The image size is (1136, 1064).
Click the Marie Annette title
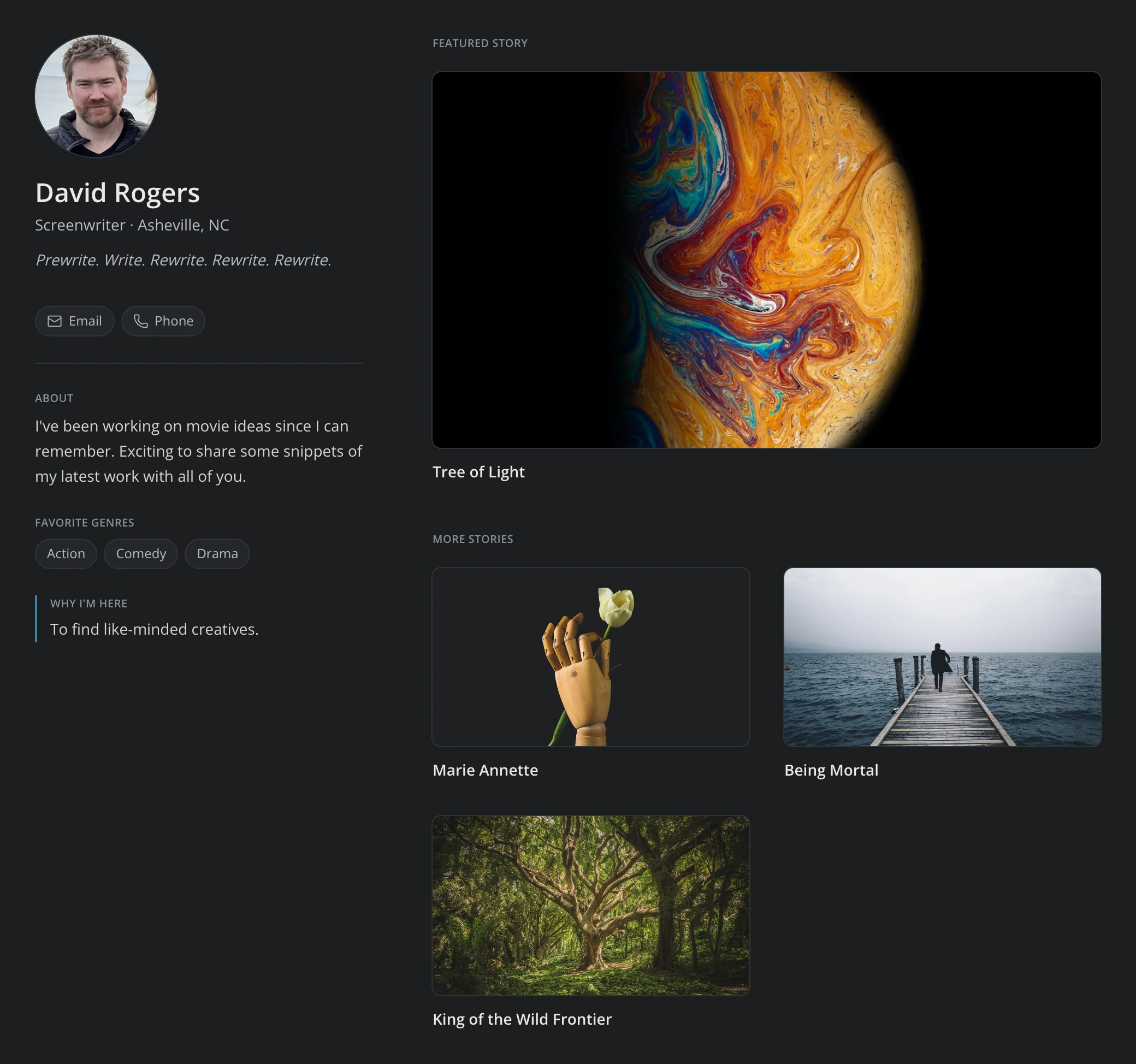point(485,770)
